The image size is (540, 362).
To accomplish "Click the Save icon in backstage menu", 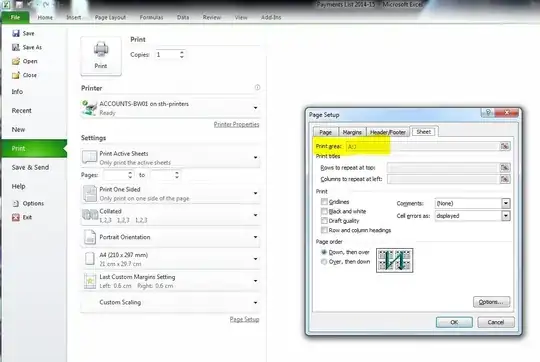I will point(16,33).
